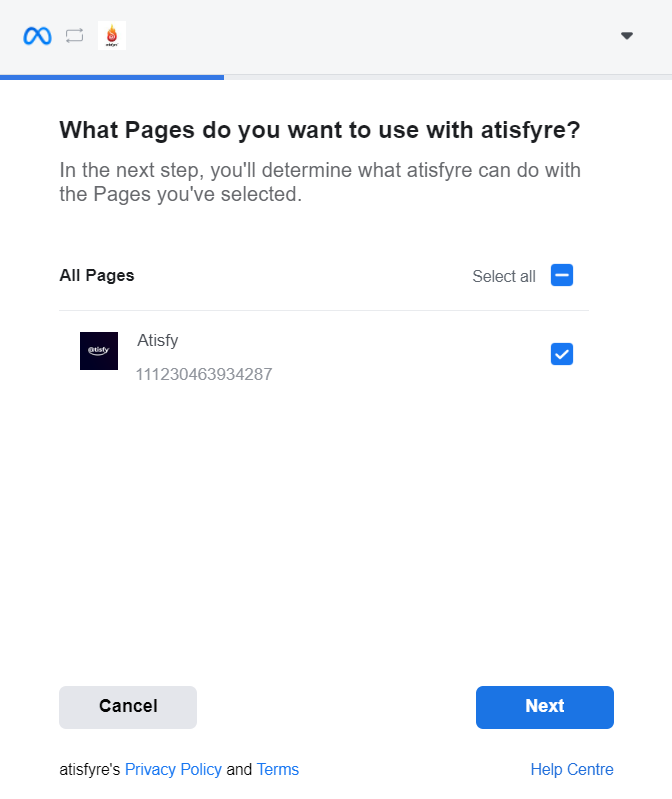Click the Cancel button
This screenshot has width=672, height=799.
pyautogui.click(x=128, y=707)
